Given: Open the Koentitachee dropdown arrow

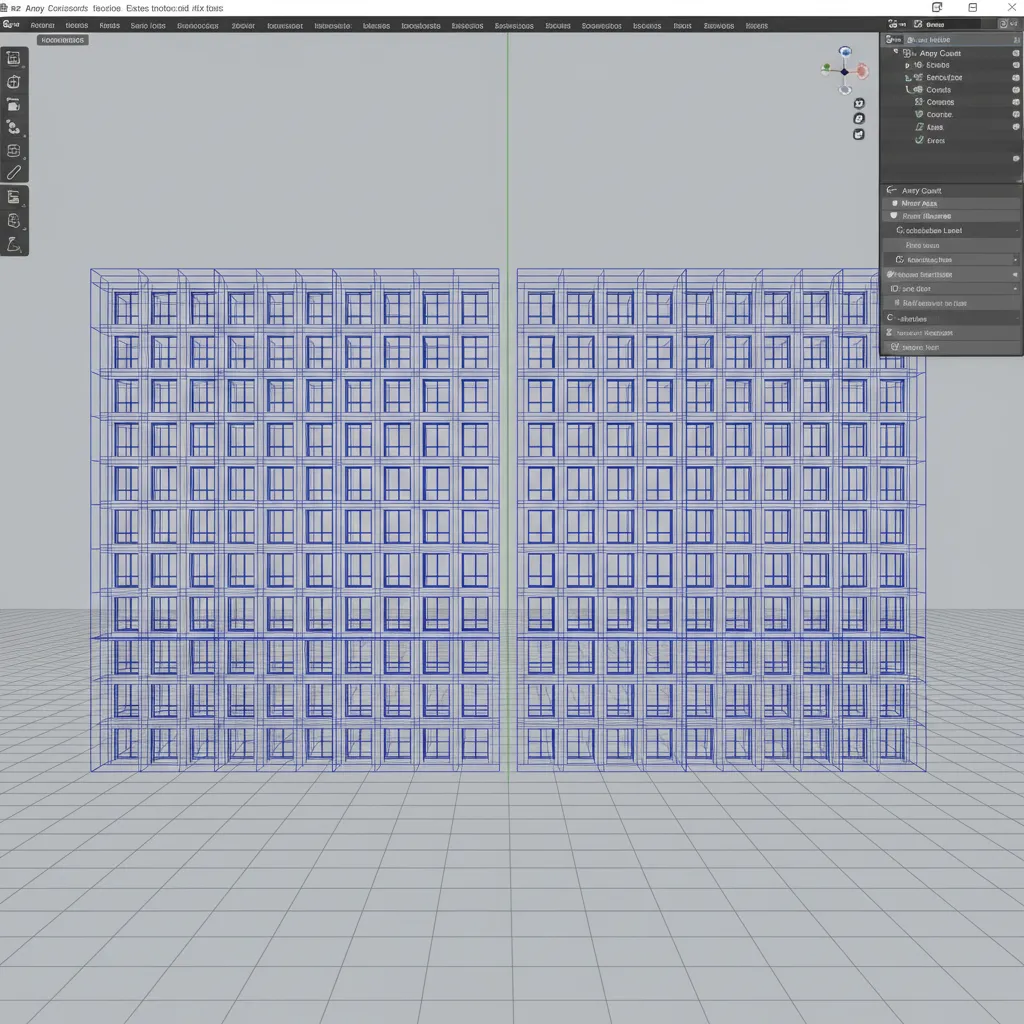Looking at the screenshot, I should click(1015, 260).
